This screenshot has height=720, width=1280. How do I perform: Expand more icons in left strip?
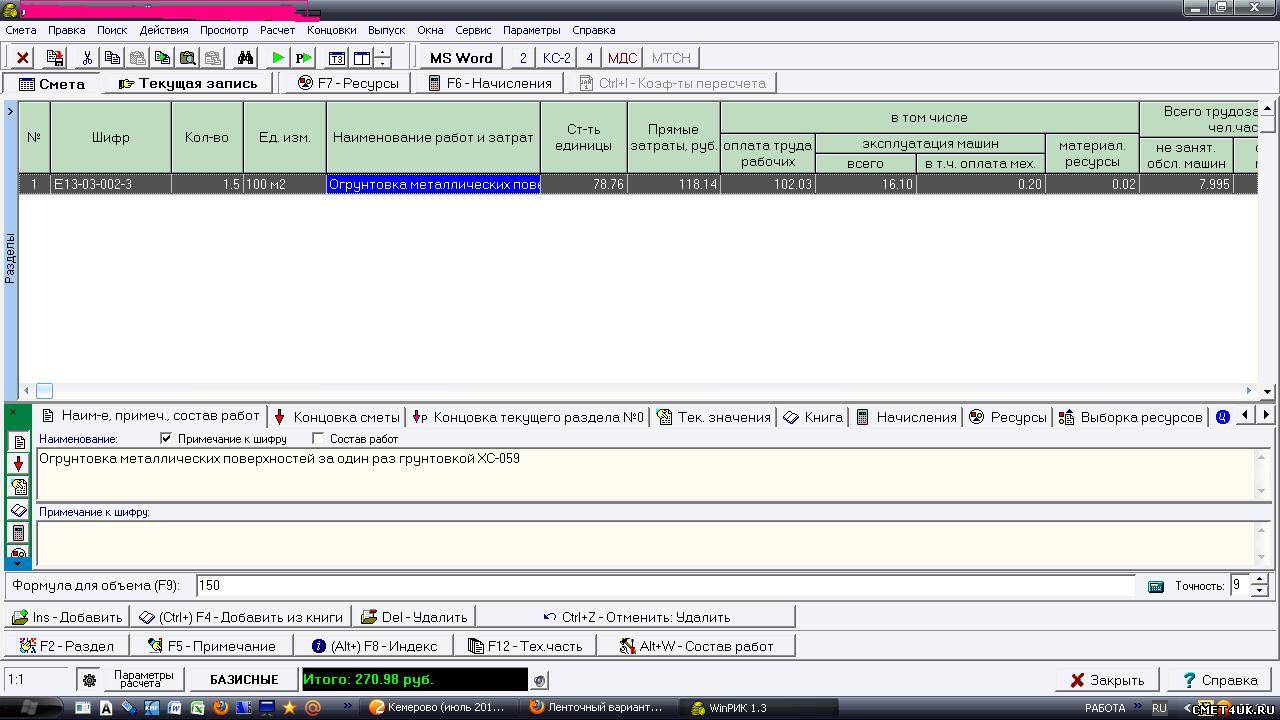click(17, 564)
